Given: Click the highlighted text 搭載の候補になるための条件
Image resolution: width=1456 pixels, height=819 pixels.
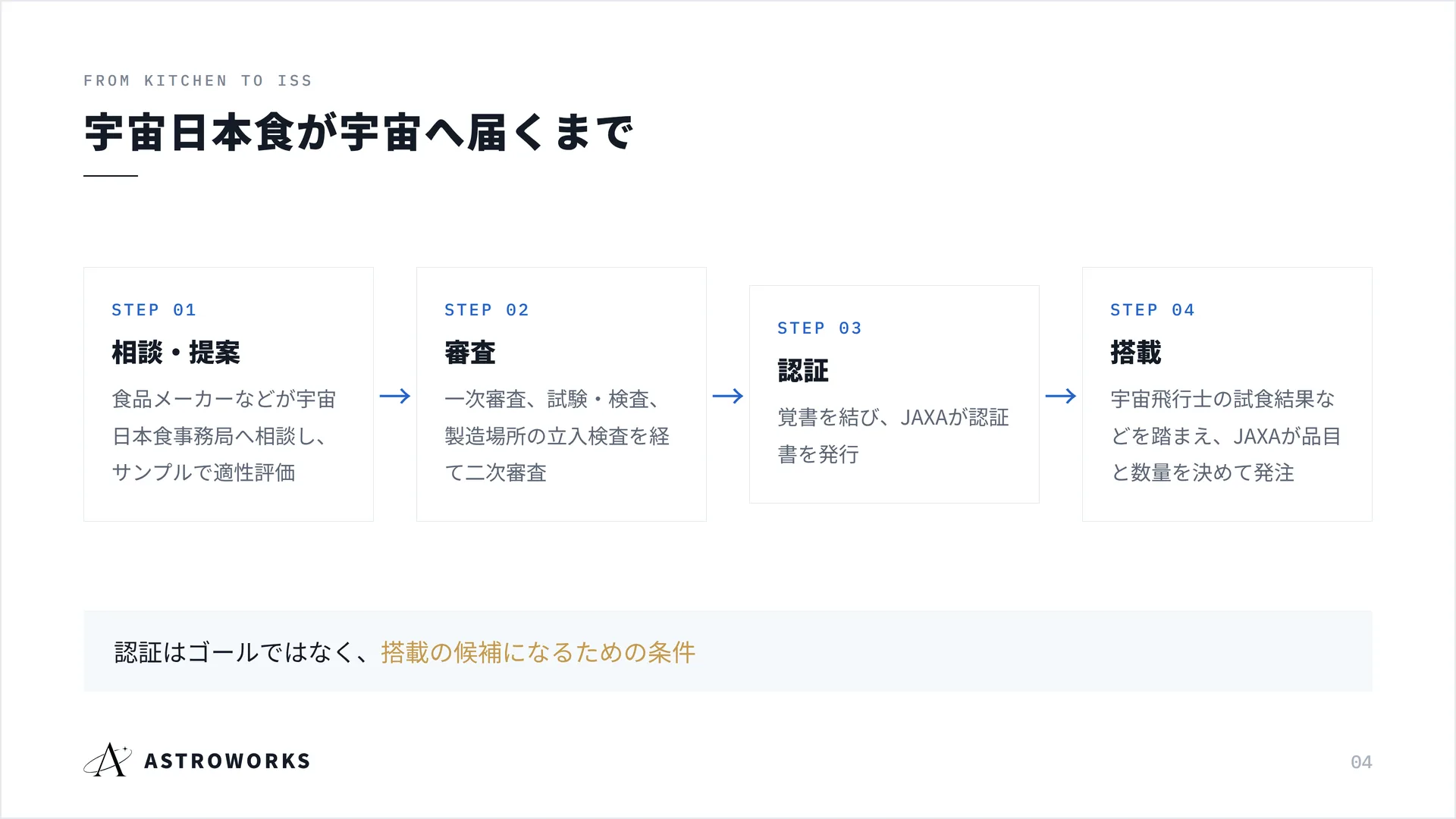Looking at the screenshot, I should coord(538,652).
